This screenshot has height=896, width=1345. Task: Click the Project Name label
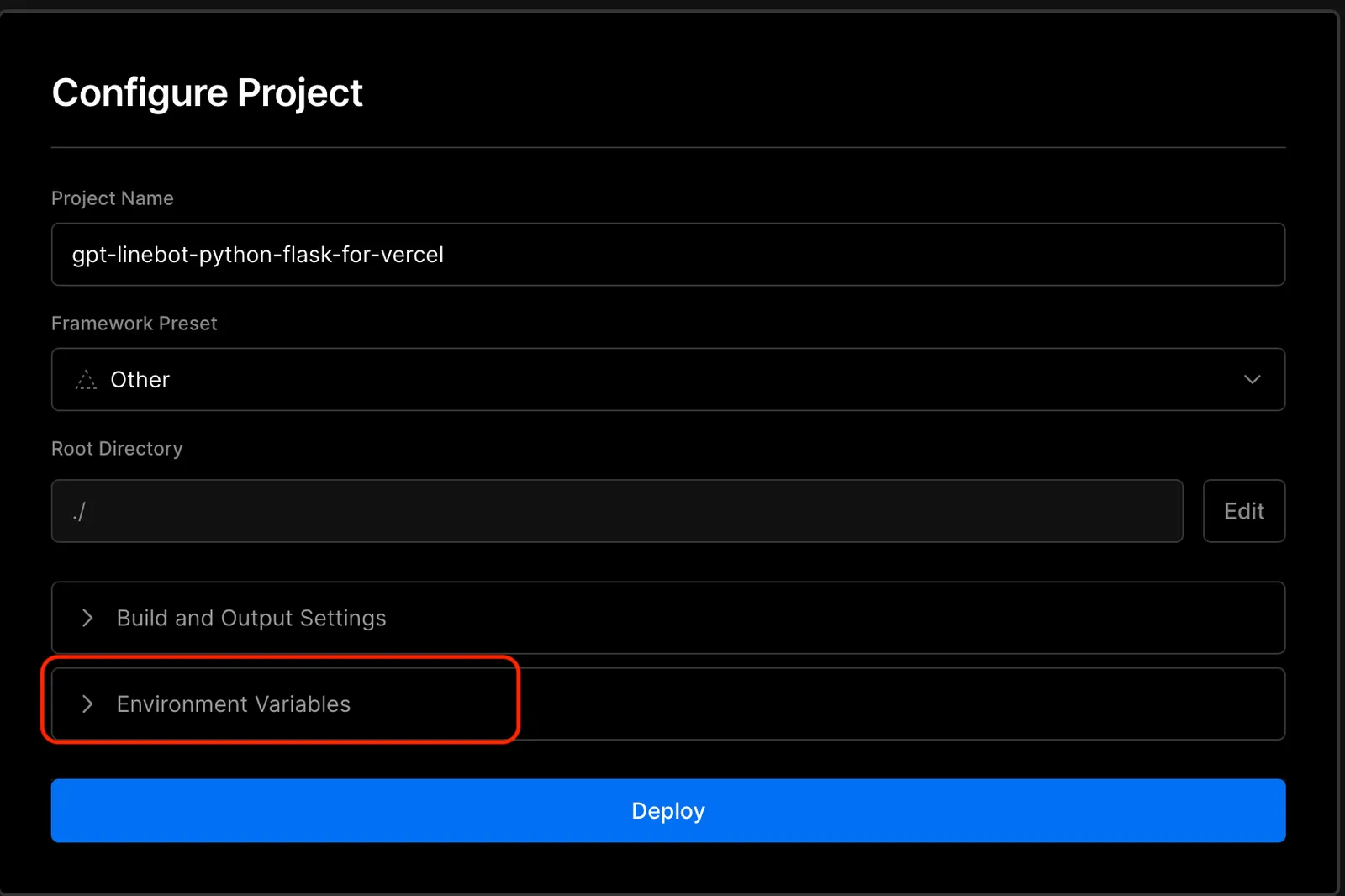(112, 198)
